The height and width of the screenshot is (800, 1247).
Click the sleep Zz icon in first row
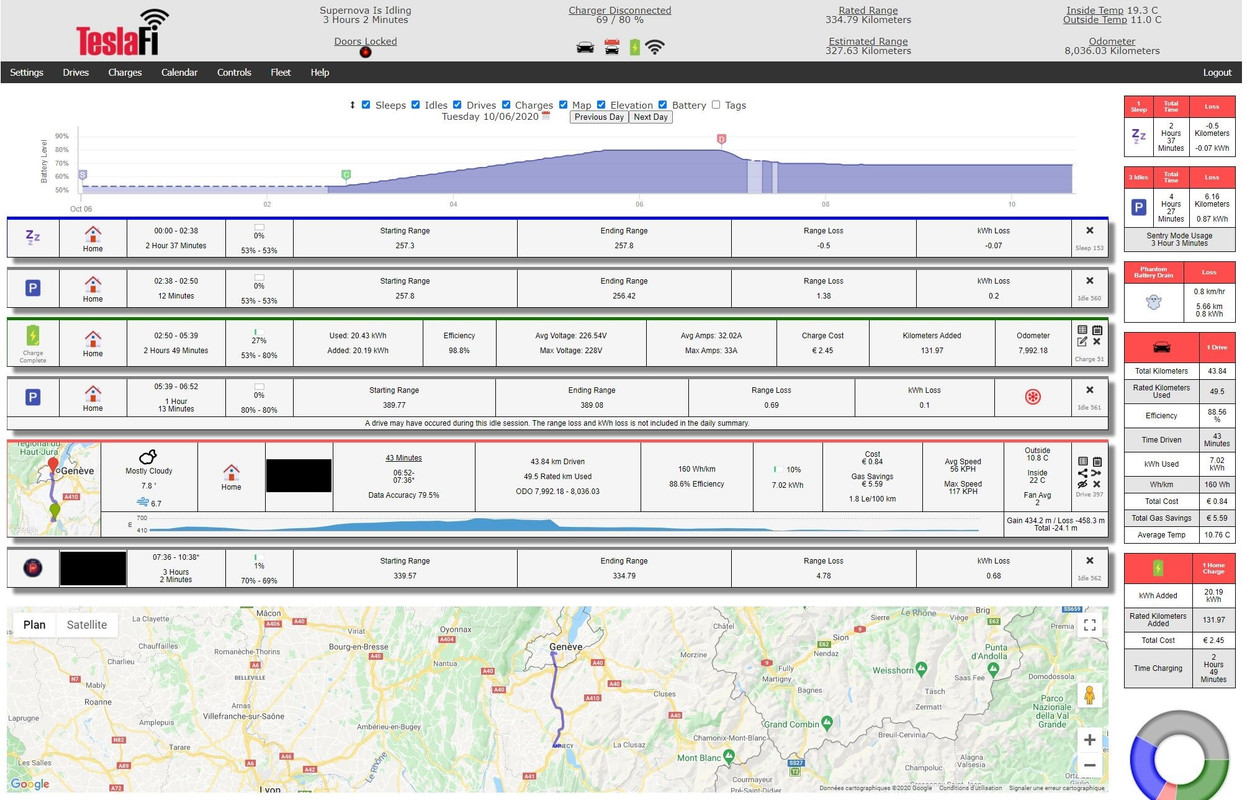tap(32, 237)
